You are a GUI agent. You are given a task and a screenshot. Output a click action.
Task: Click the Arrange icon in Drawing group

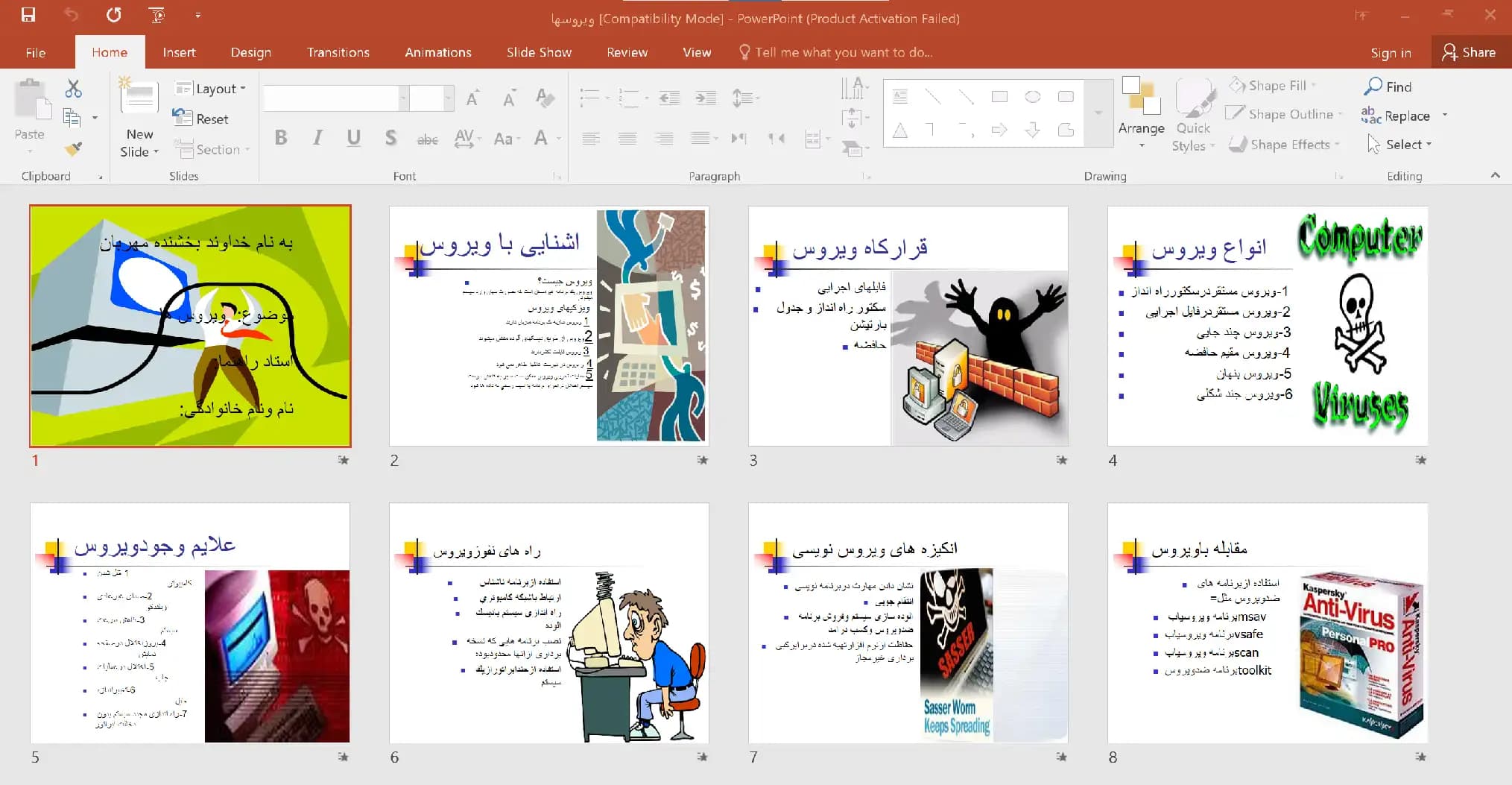click(x=1141, y=113)
